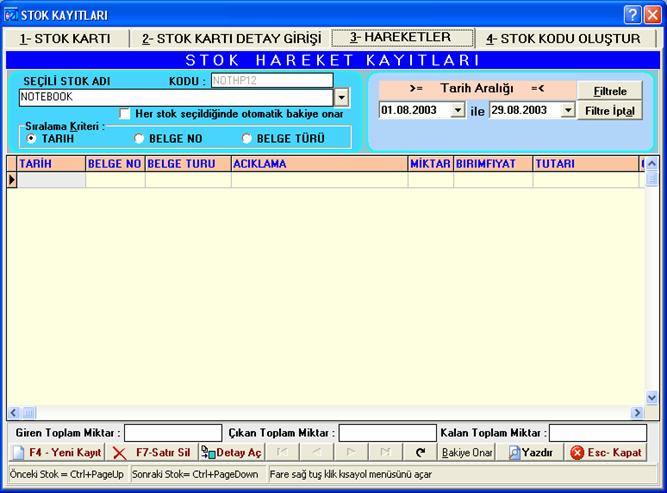The image size is (667, 493).
Task: Click the horizontal scroll right arrow
Action: (637, 413)
